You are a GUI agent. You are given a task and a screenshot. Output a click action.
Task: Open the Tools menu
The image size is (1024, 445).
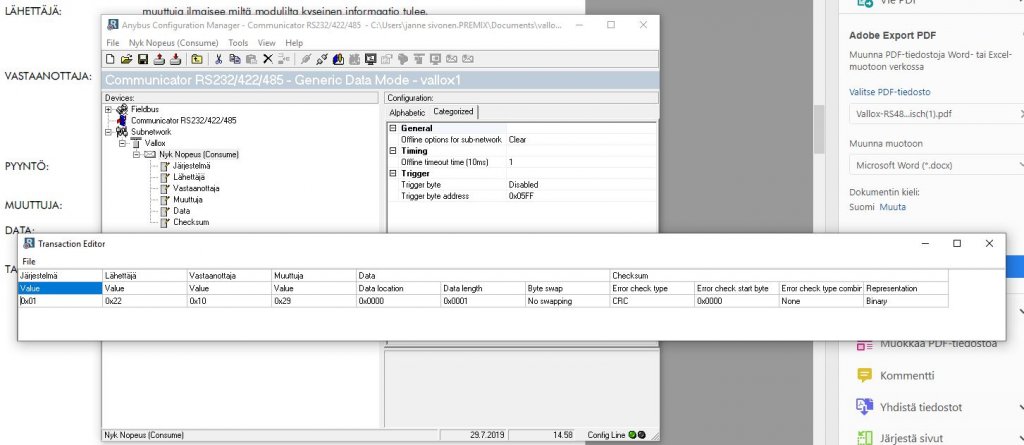238,43
